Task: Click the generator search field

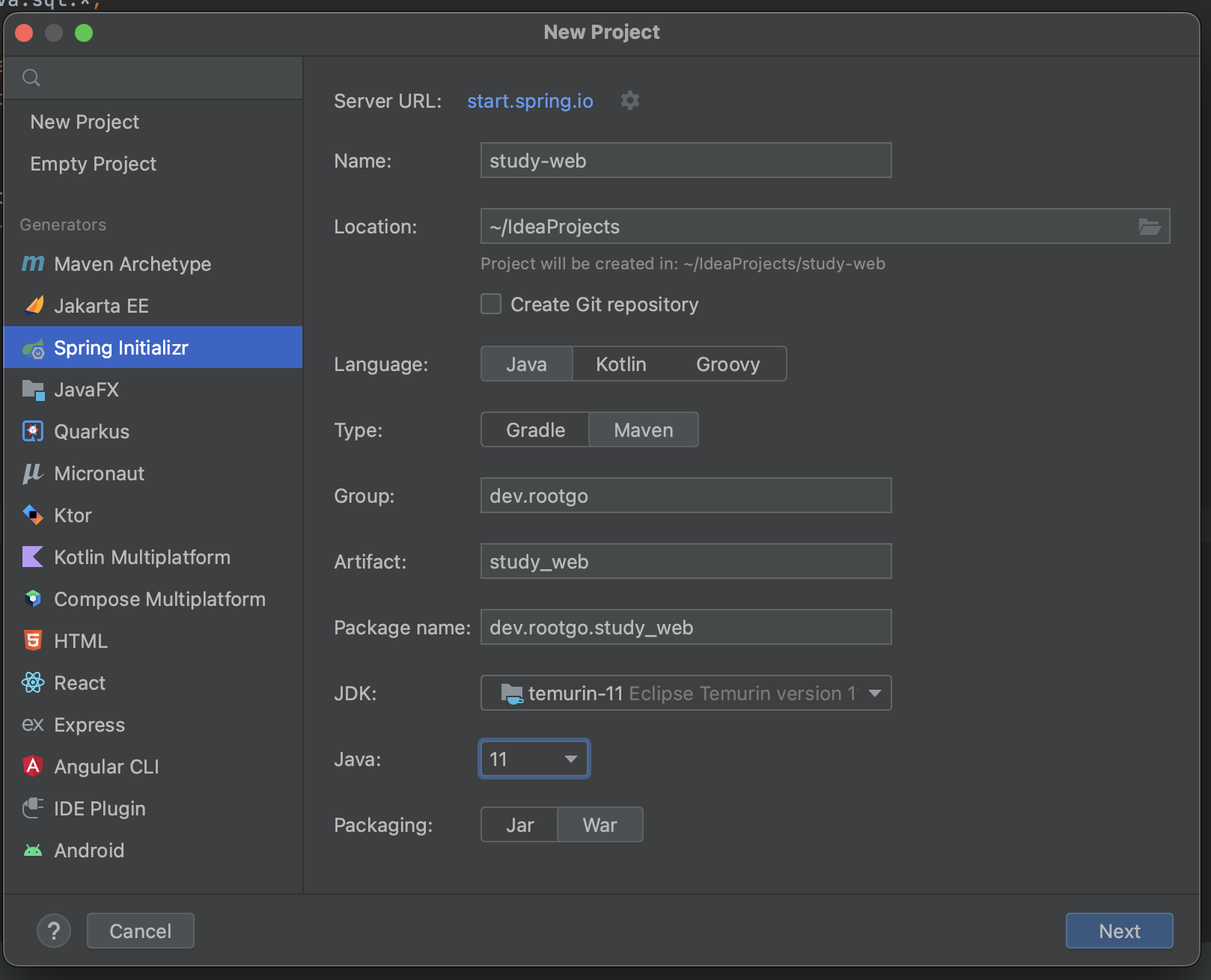Action: point(153,78)
